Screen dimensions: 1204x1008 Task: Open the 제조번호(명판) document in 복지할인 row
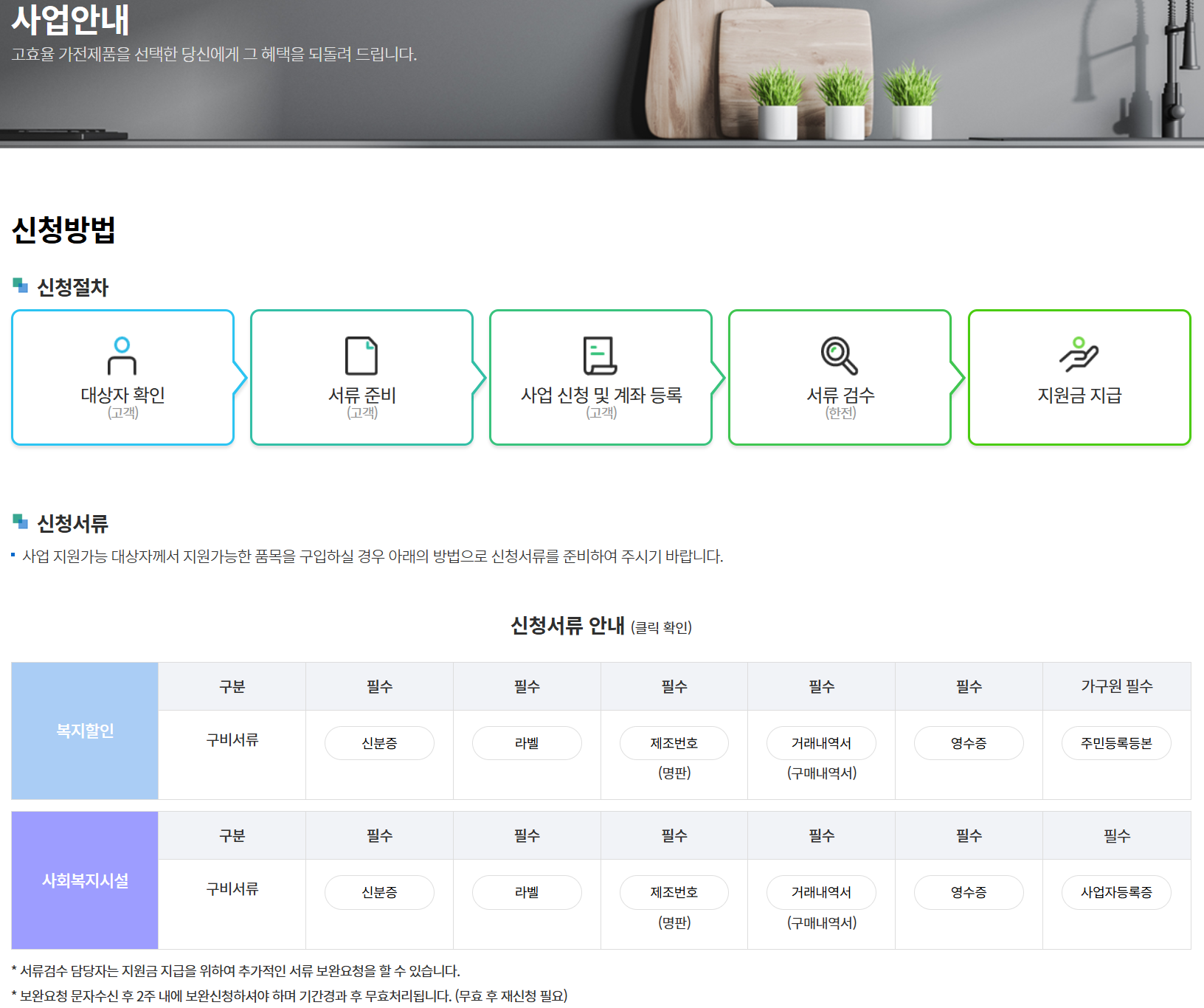pyautogui.click(x=674, y=743)
